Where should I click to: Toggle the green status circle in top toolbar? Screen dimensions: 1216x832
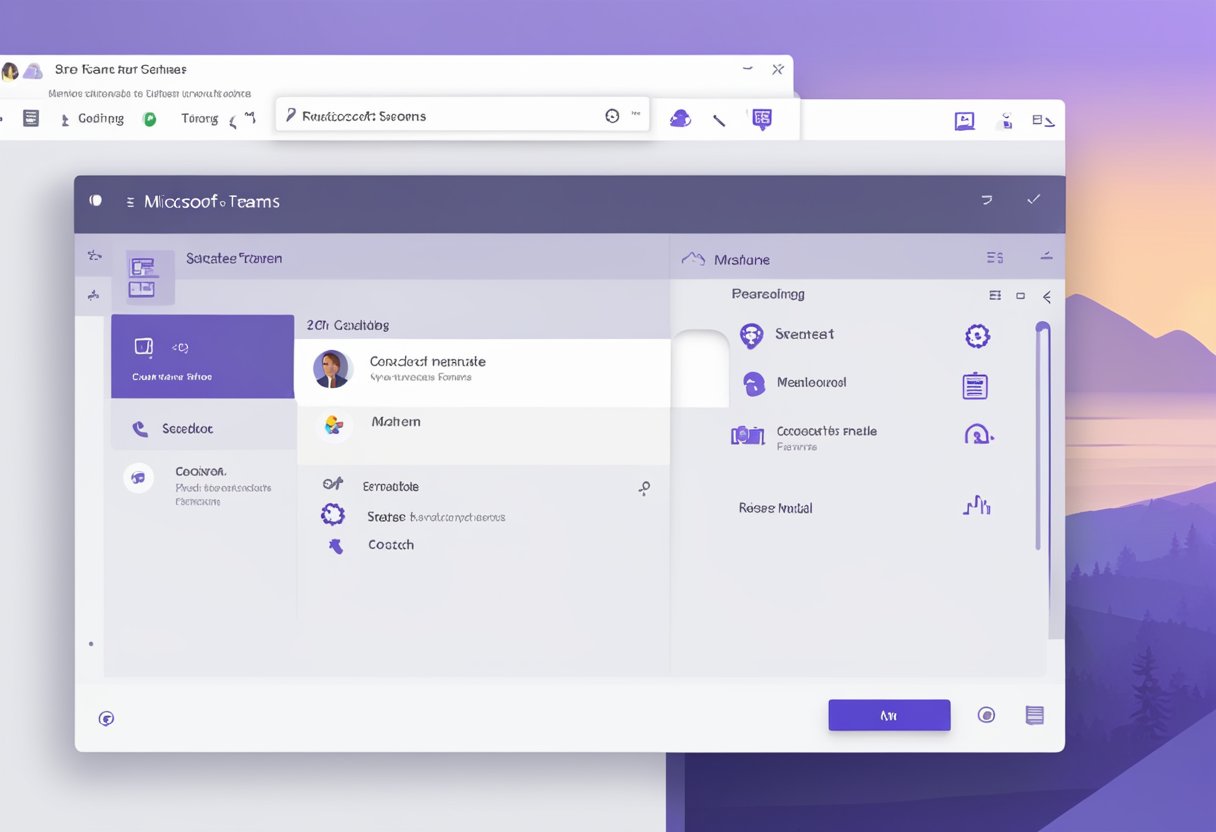[x=150, y=119]
